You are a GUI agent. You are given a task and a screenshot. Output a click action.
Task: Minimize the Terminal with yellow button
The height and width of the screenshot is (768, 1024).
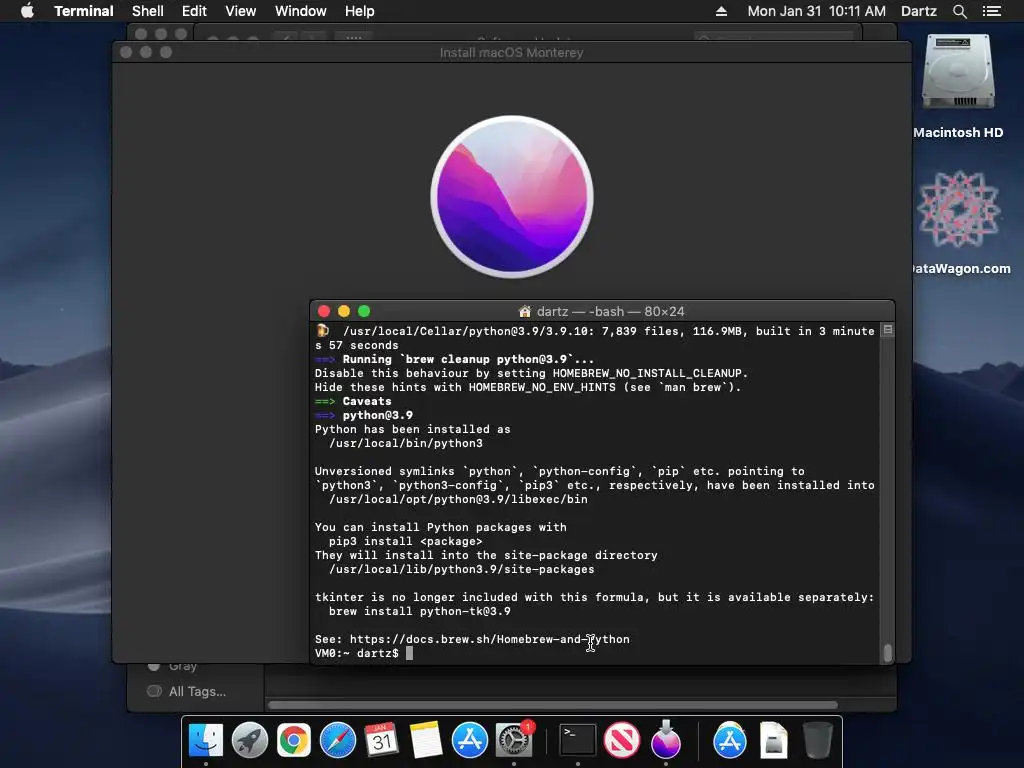[x=344, y=312]
